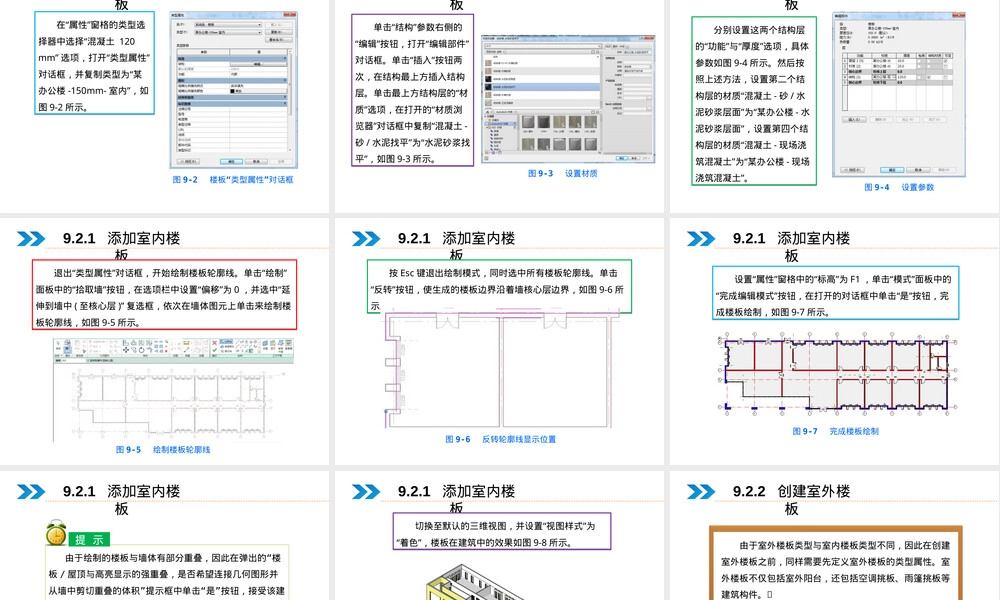Click the 9.2.1 添加室内楼板 heading on the 三维视图 slide

point(457,499)
